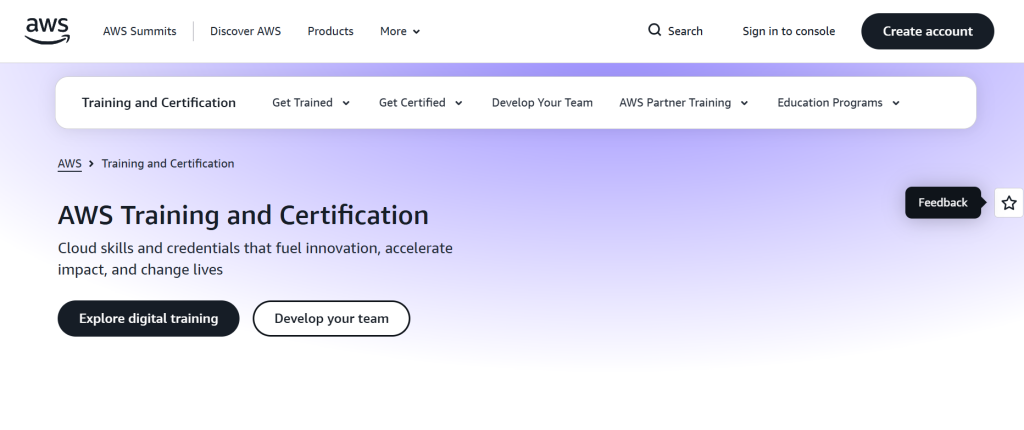
Task: Open AWS Summits link
Action: [x=139, y=31]
